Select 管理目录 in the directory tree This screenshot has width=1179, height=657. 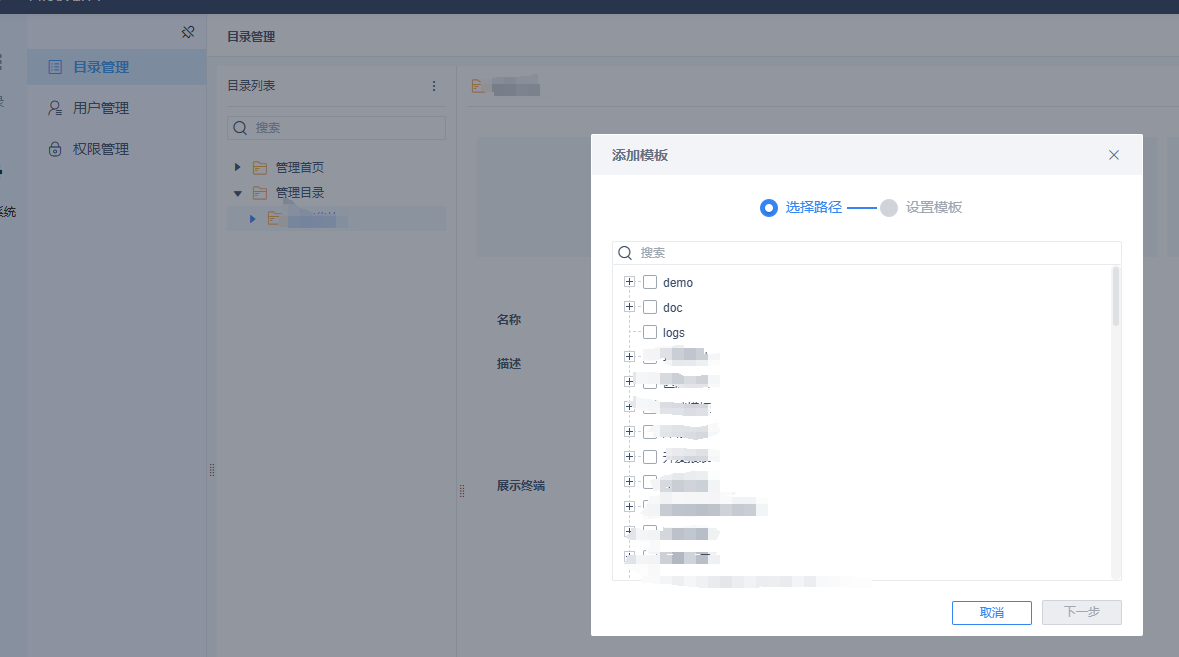(300, 193)
